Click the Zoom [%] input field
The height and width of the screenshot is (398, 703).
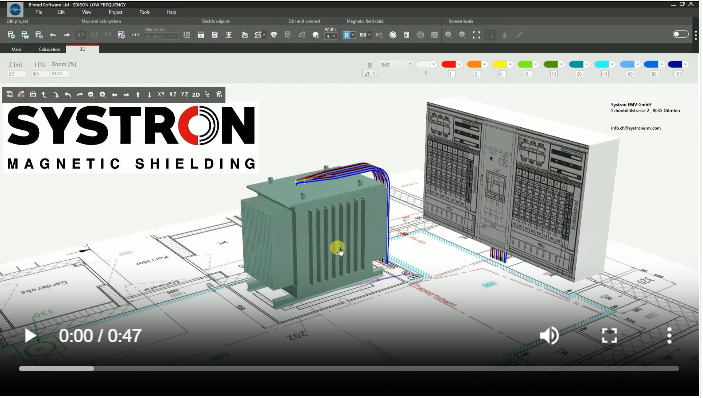tap(60, 74)
